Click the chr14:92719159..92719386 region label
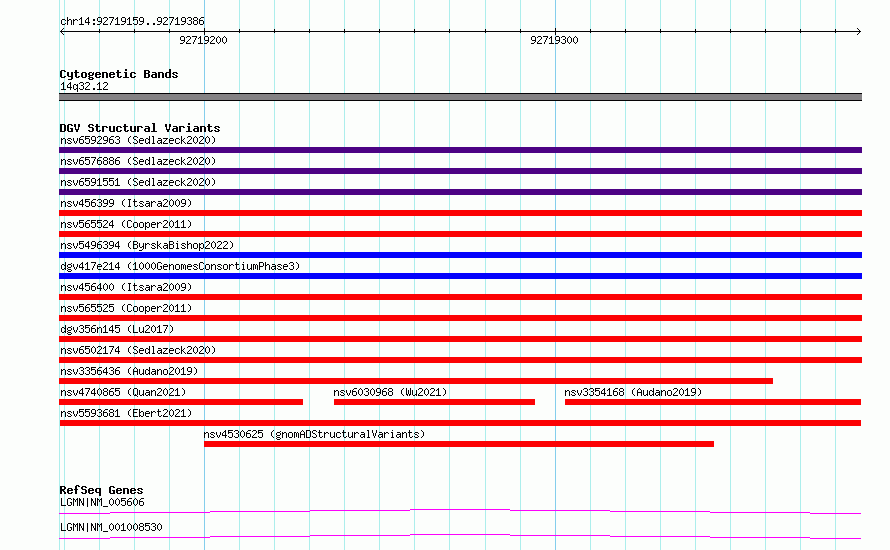 click(x=132, y=22)
